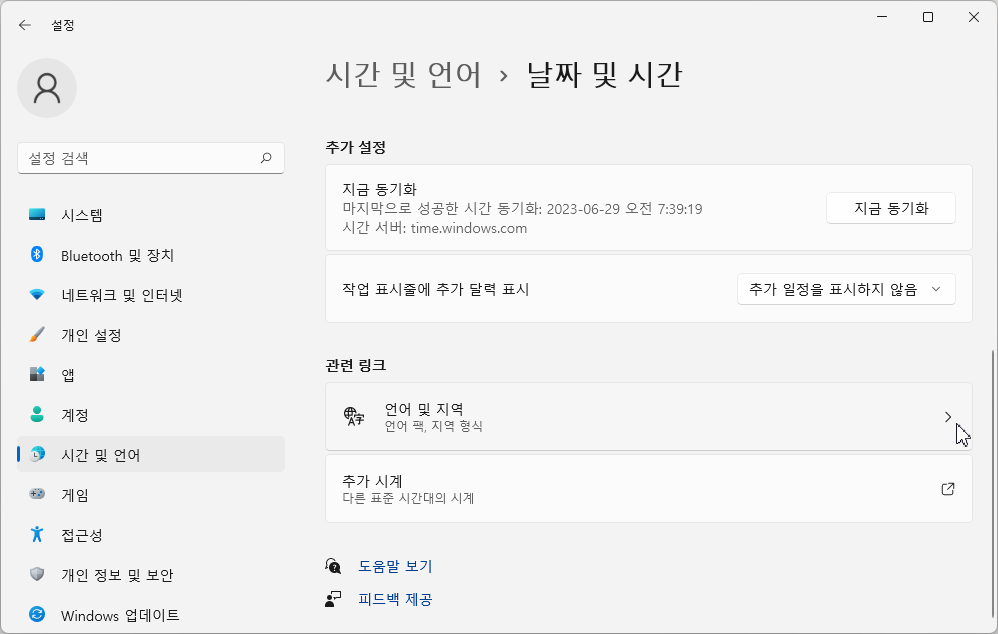Expand 언어 및 지역 chevron arrow
998x634 pixels.
(948, 417)
